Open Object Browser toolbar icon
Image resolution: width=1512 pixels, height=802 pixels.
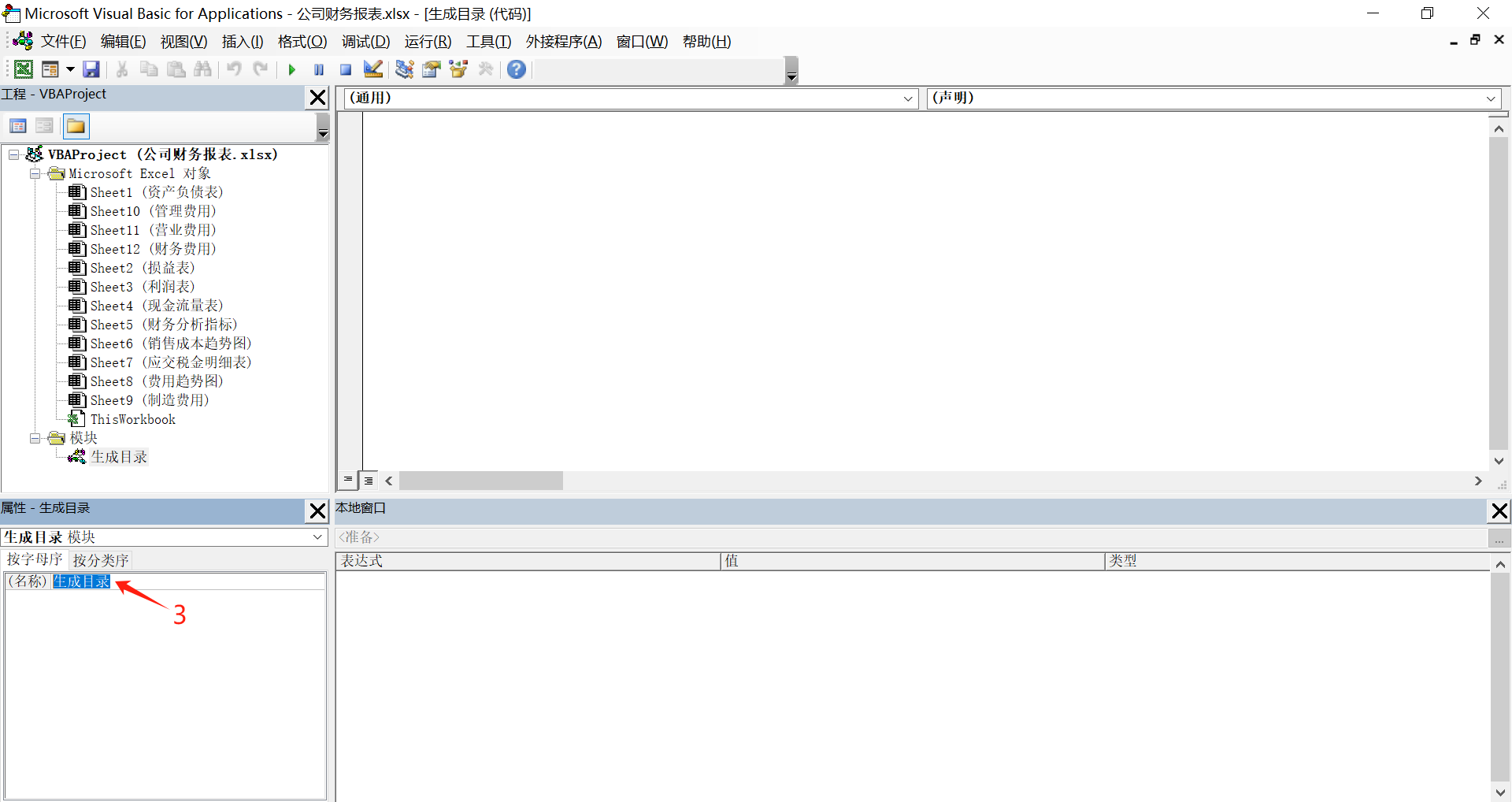click(458, 69)
